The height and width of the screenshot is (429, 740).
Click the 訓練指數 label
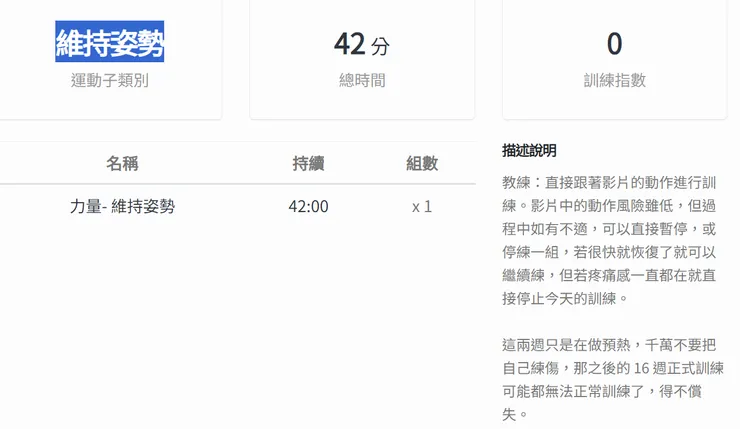pyautogui.click(x=614, y=80)
